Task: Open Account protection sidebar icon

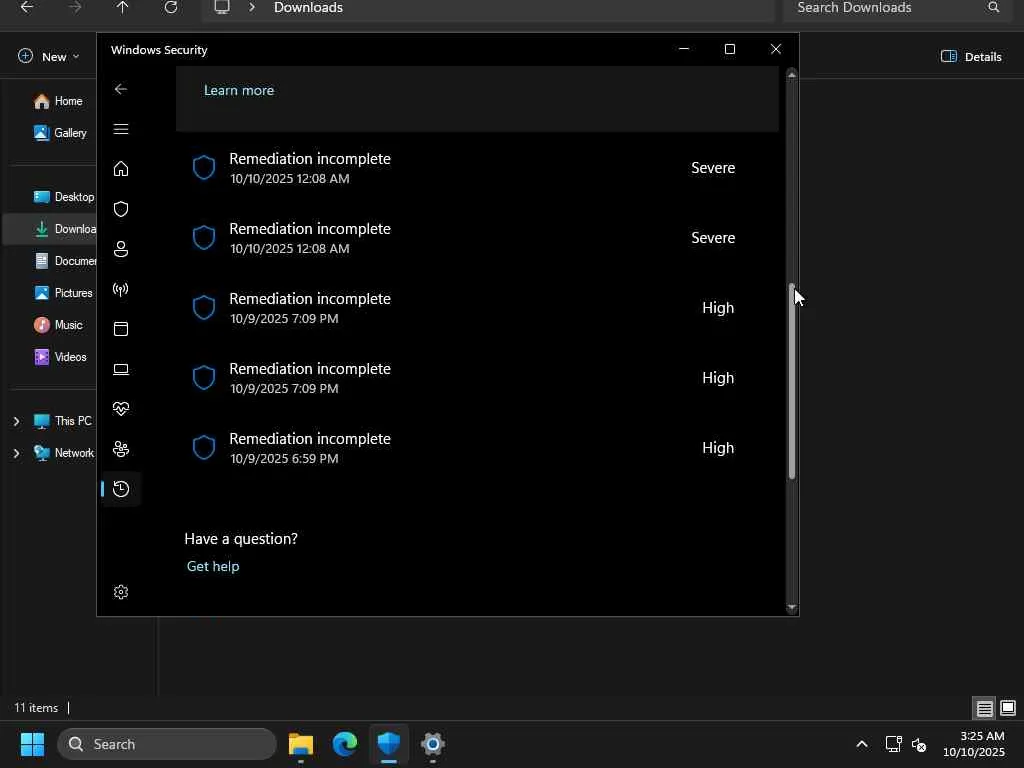Action: coord(121,249)
